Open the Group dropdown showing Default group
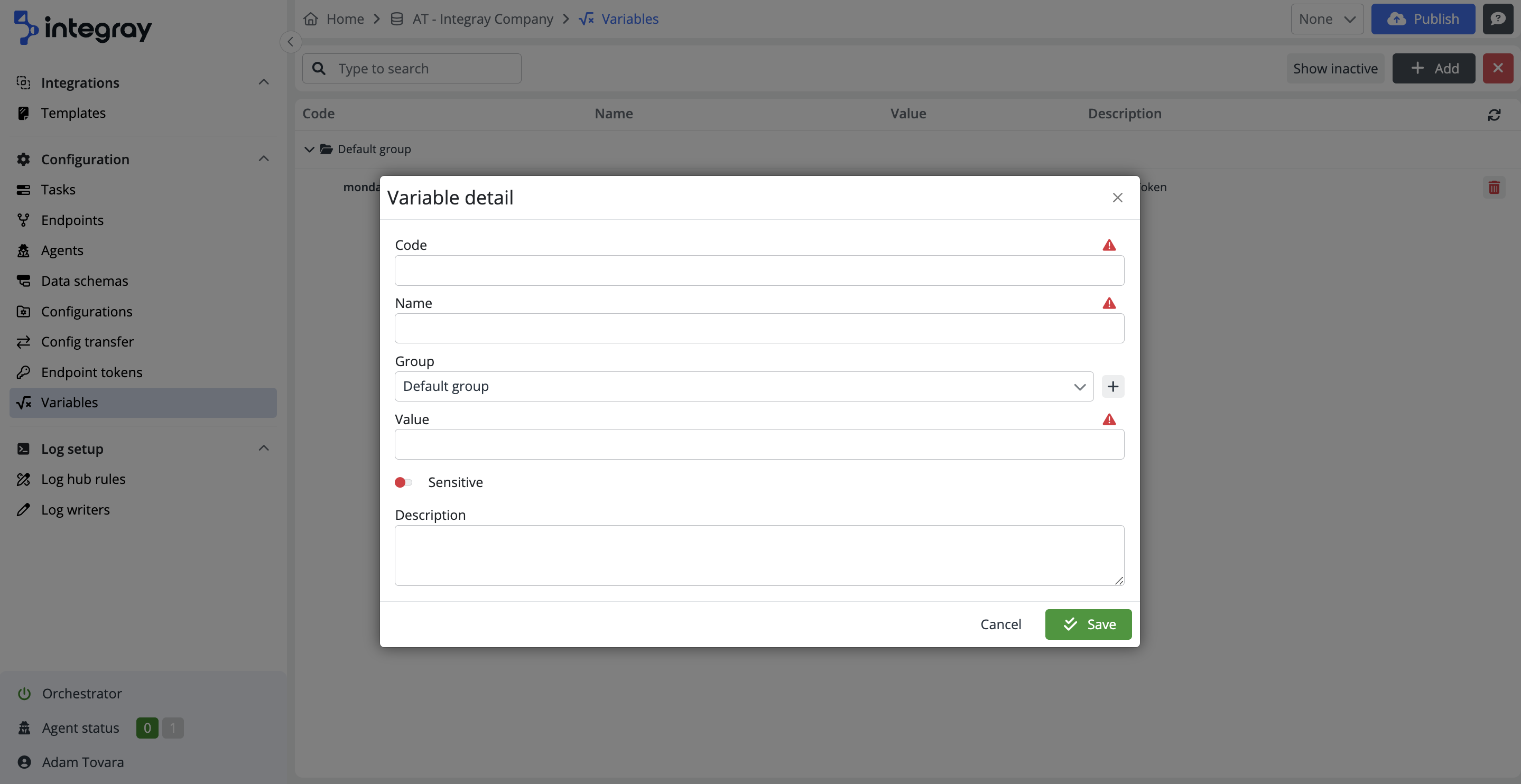This screenshot has height=784, width=1521. point(744,387)
